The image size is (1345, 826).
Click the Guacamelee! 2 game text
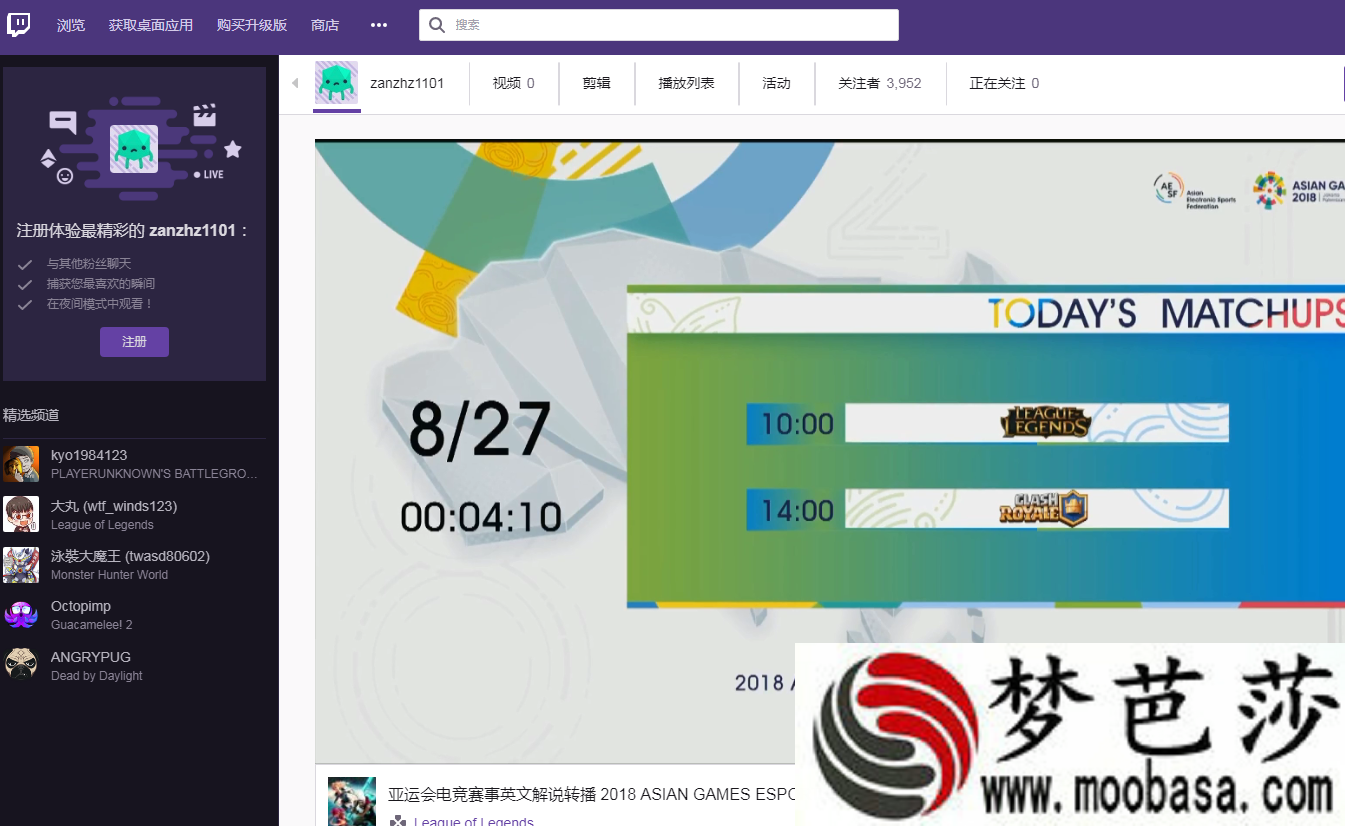tap(92, 625)
